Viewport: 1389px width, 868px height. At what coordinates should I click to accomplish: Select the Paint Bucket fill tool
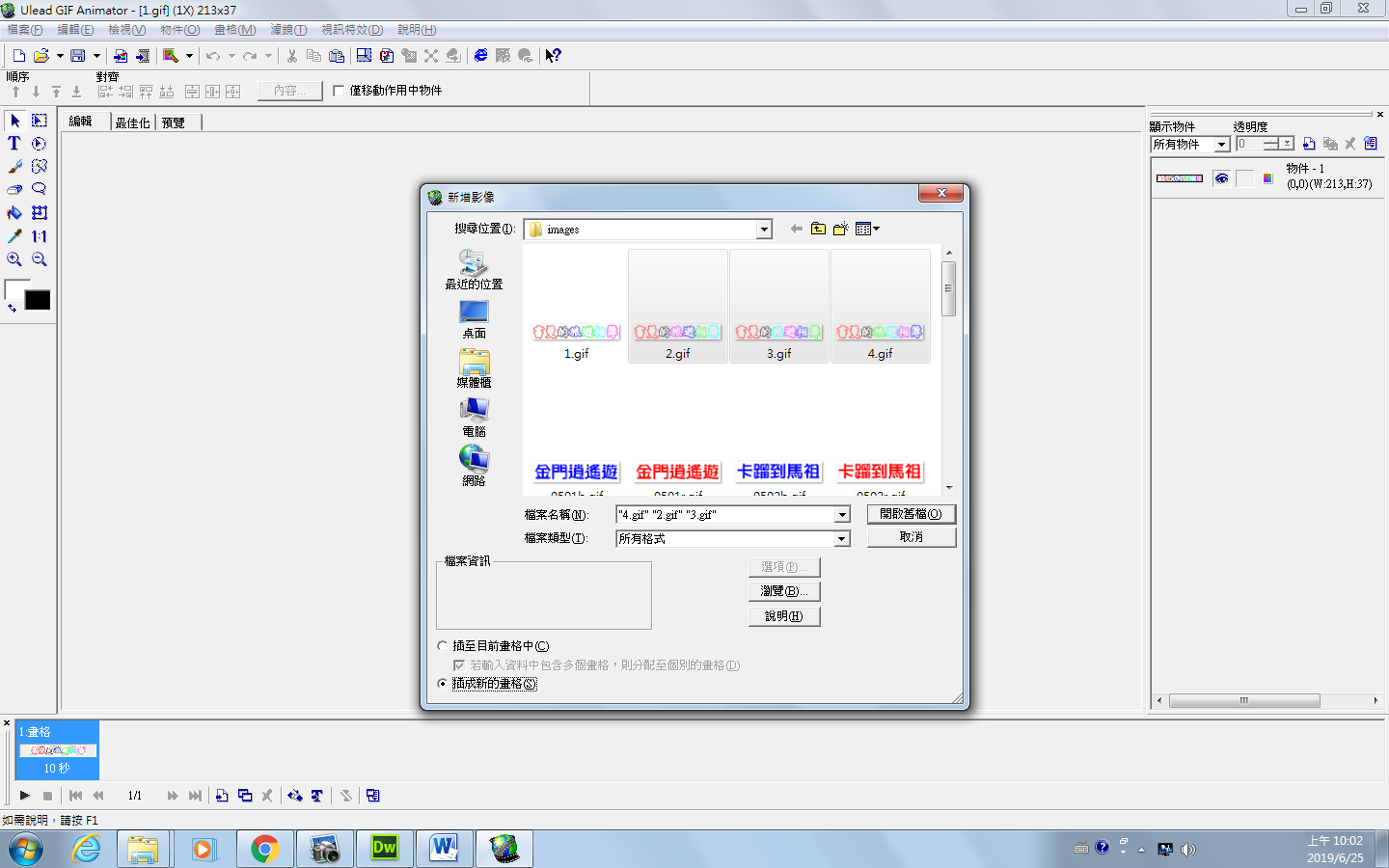click(x=14, y=213)
